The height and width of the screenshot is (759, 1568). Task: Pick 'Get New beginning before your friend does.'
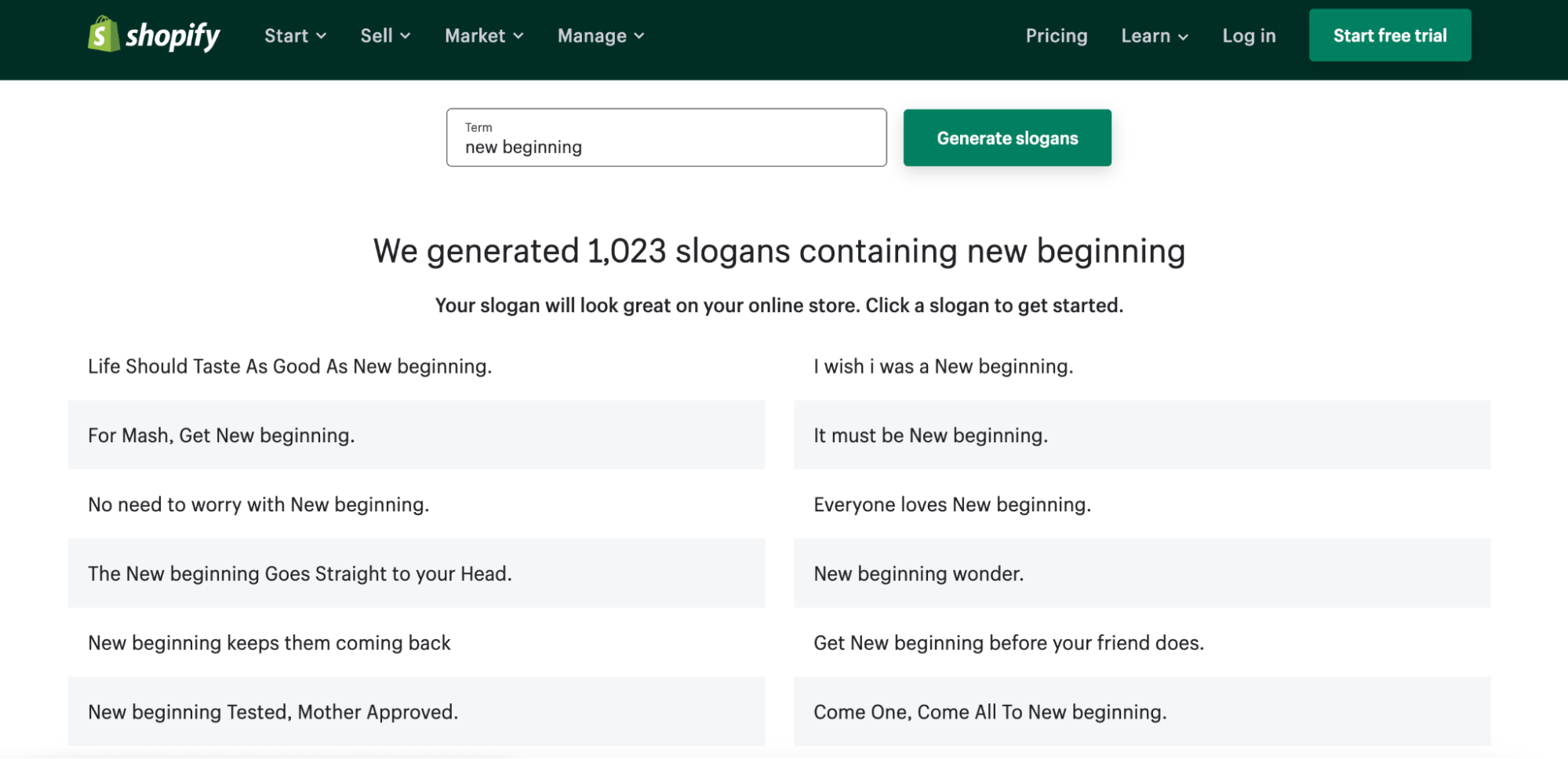1142,642
